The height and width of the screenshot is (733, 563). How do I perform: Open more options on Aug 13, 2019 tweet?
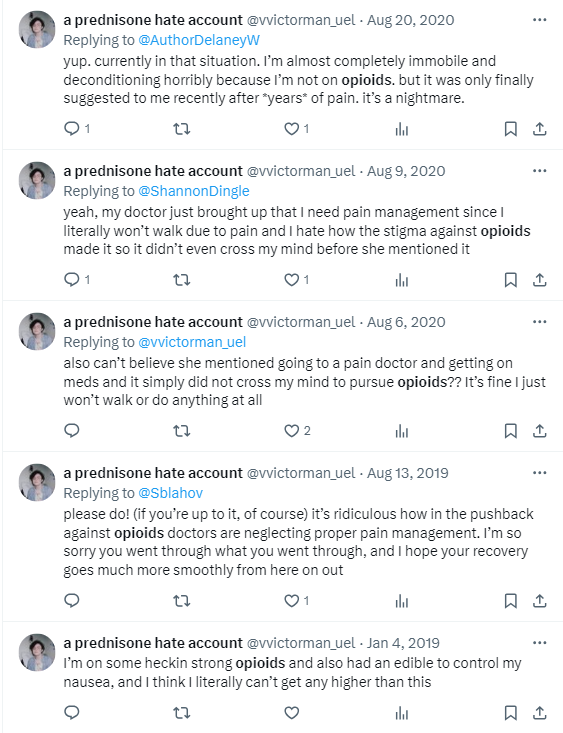pos(540,473)
